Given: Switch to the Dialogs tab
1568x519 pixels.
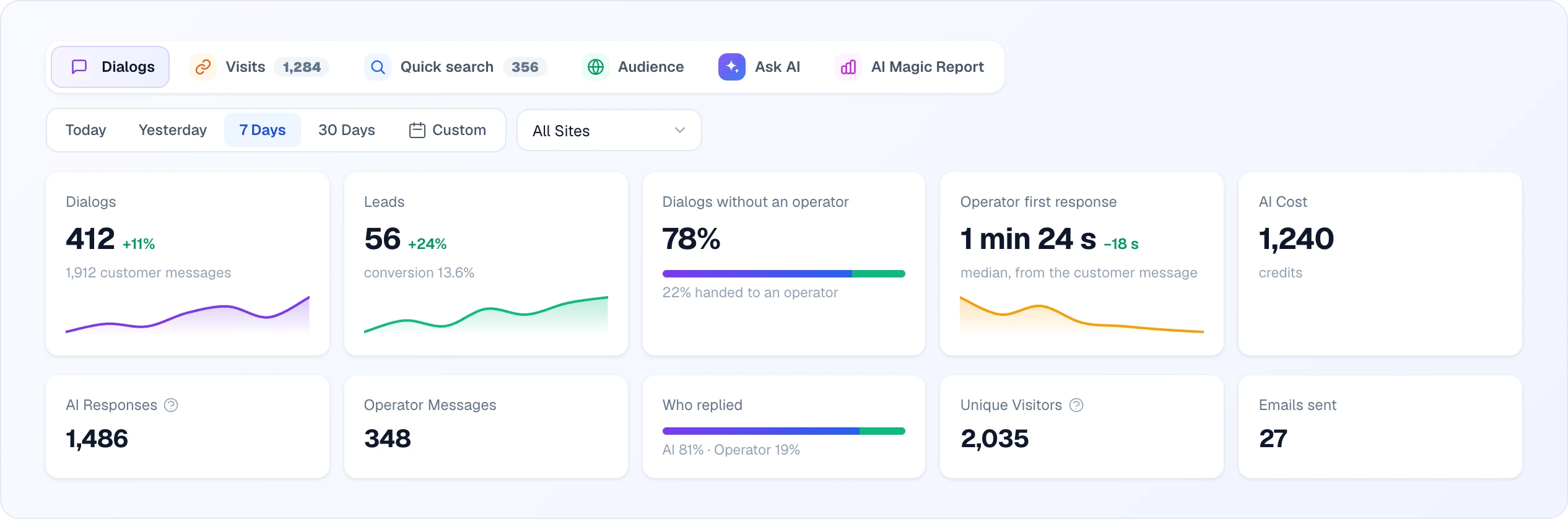Looking at the screenshot, I should pos(110,67).
